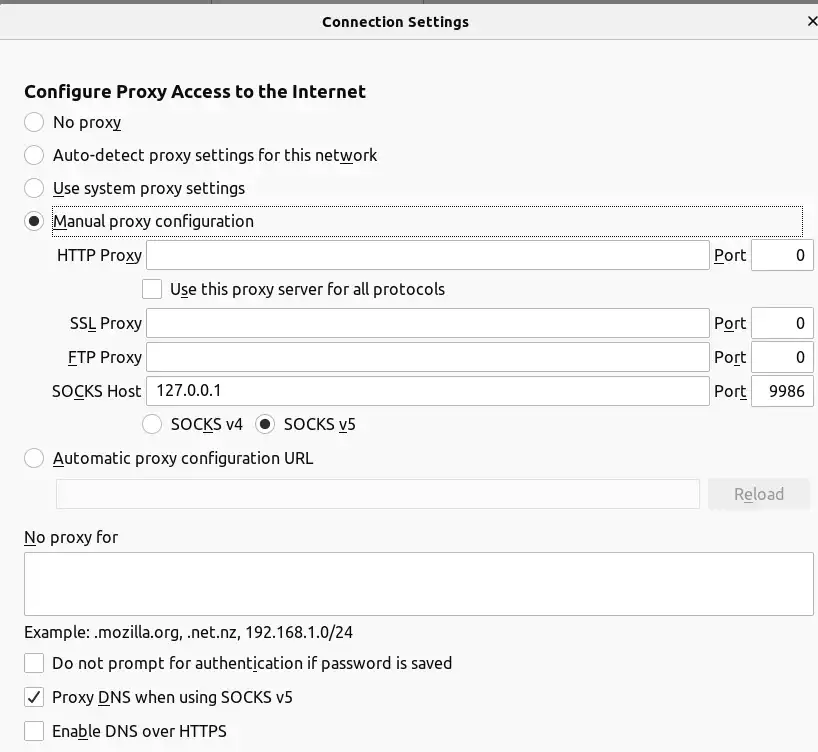Click the FTP Proxy address field
The width and height of the screenshot is (818, 752).
tap(428, 357)
